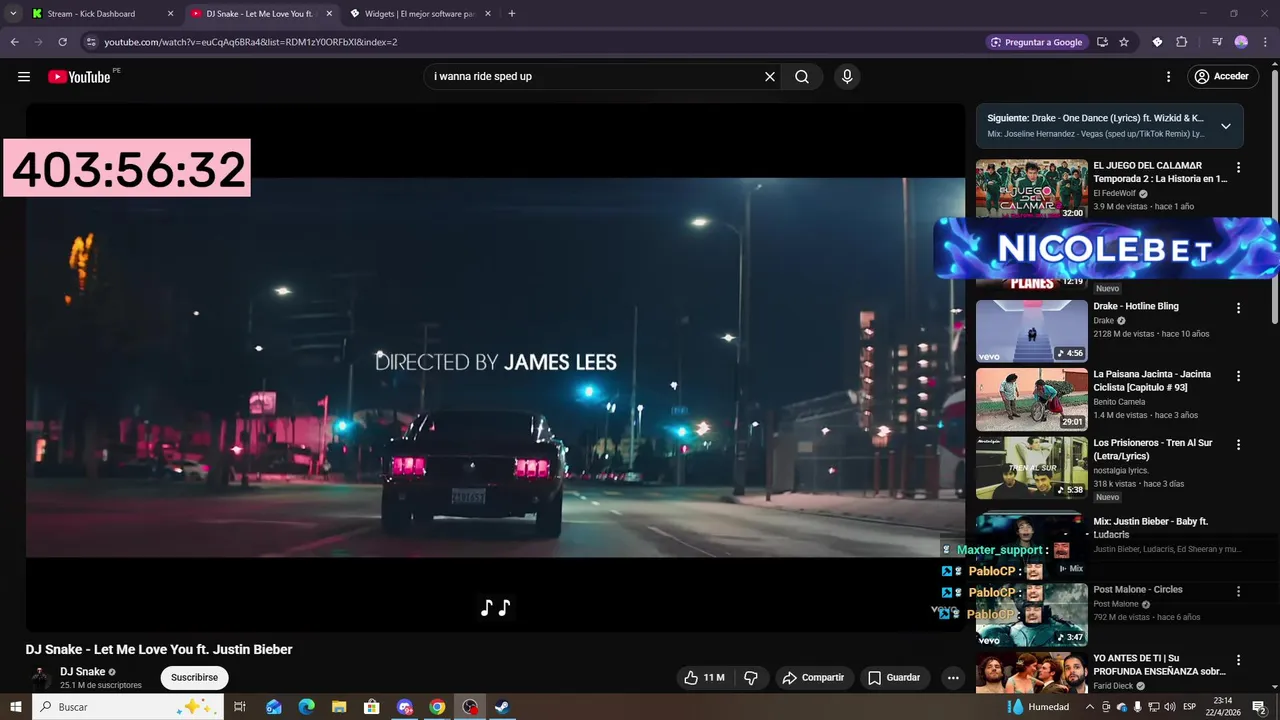This screenshot has width=1280, height=720.
Task: Sign in with the Acceder button
Action: (1222, 77)
